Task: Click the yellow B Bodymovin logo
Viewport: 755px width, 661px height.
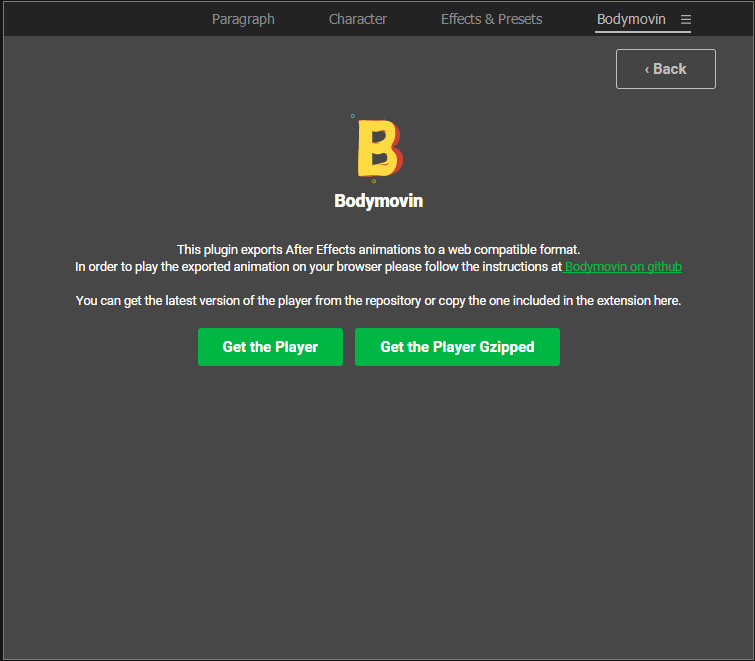Action: click(x=378, y=148)
